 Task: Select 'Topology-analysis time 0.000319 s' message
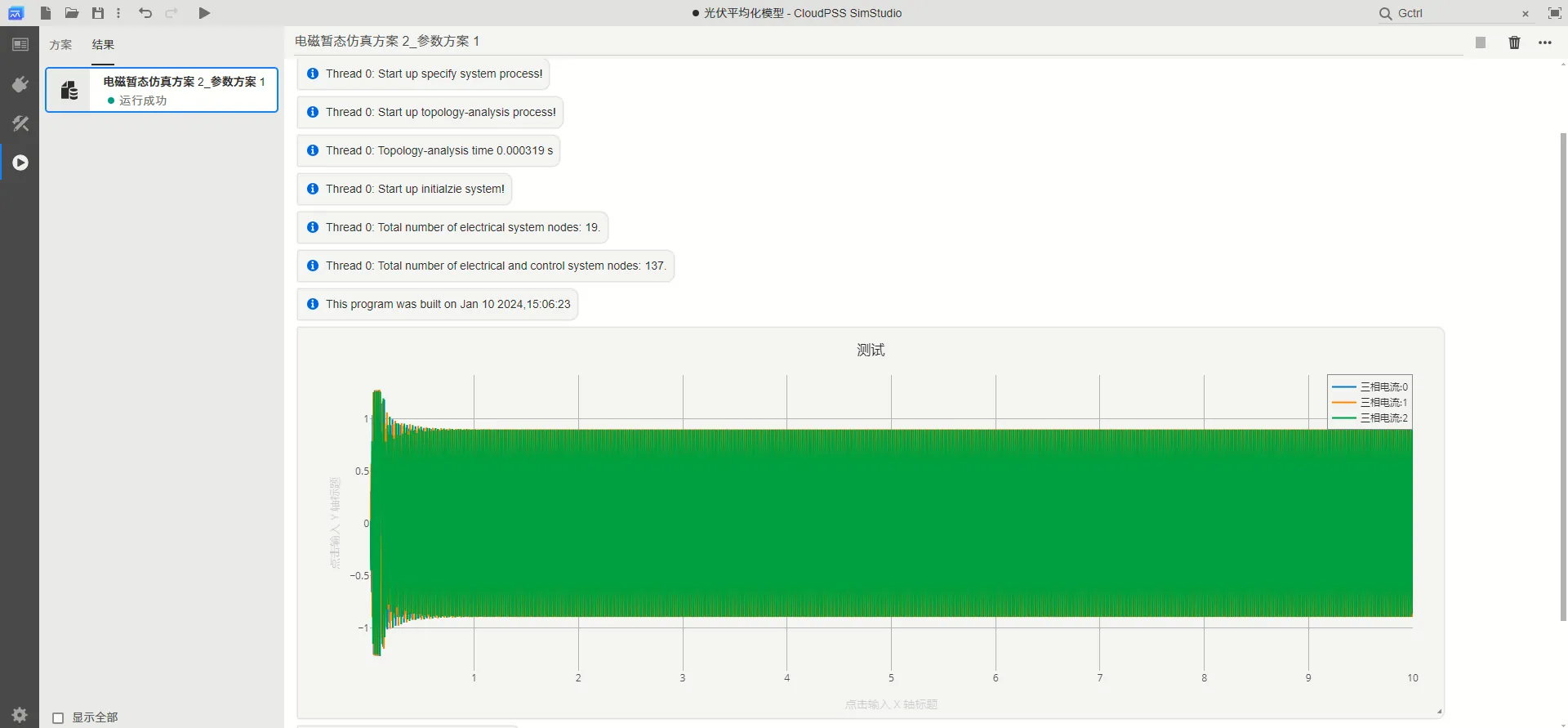tap(428, 150)
